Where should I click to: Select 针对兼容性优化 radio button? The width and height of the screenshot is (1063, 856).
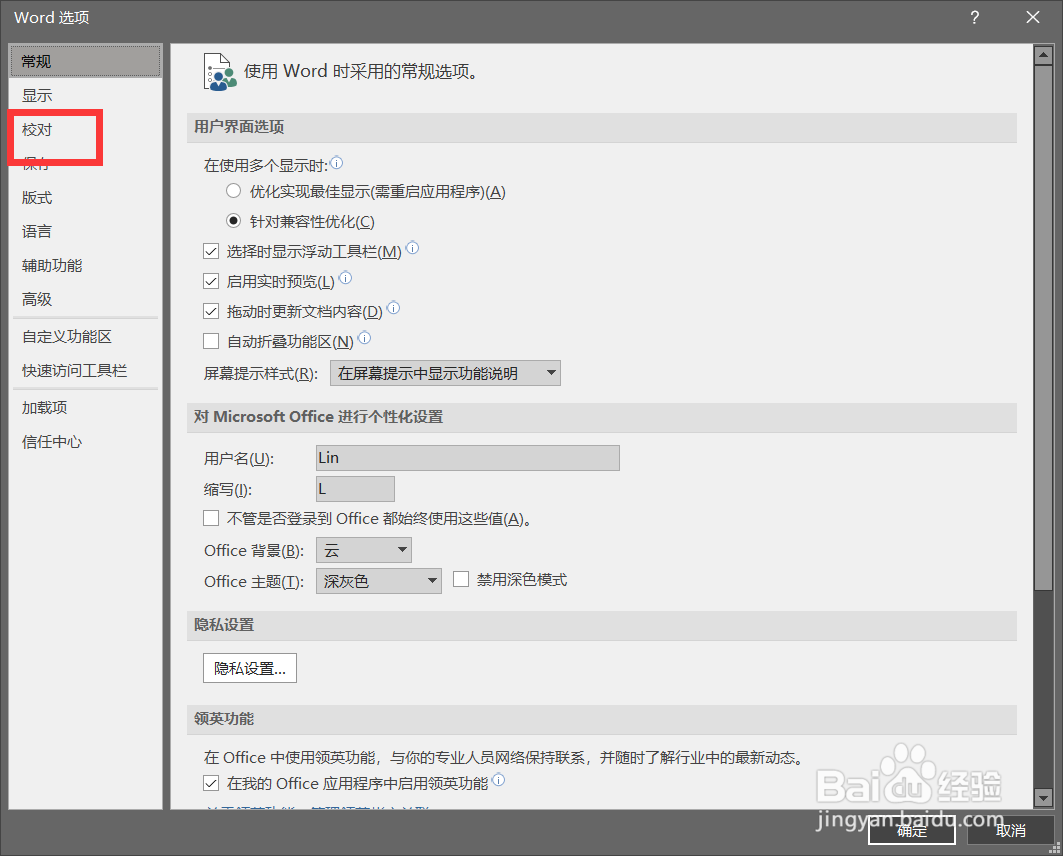pos(233,221)
